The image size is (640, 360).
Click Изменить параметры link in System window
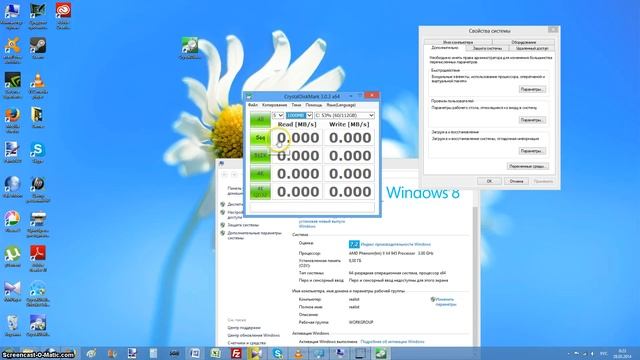click(445, 302)
